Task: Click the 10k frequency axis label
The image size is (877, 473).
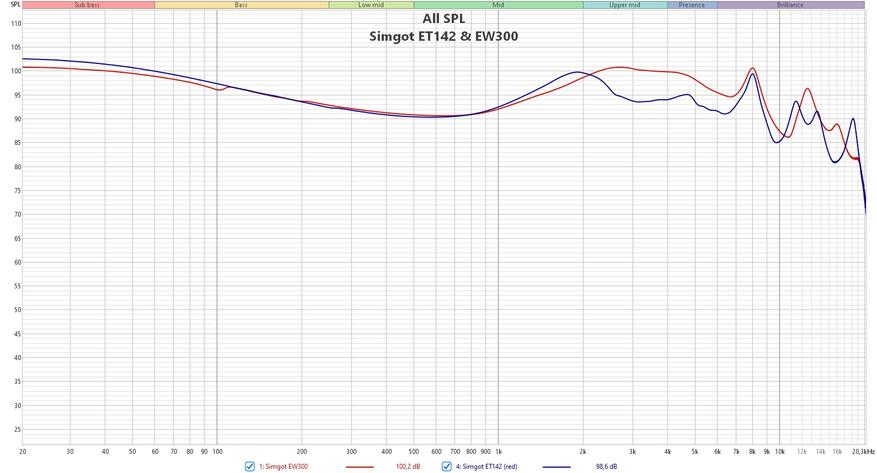Action: (x=780, y=451)
